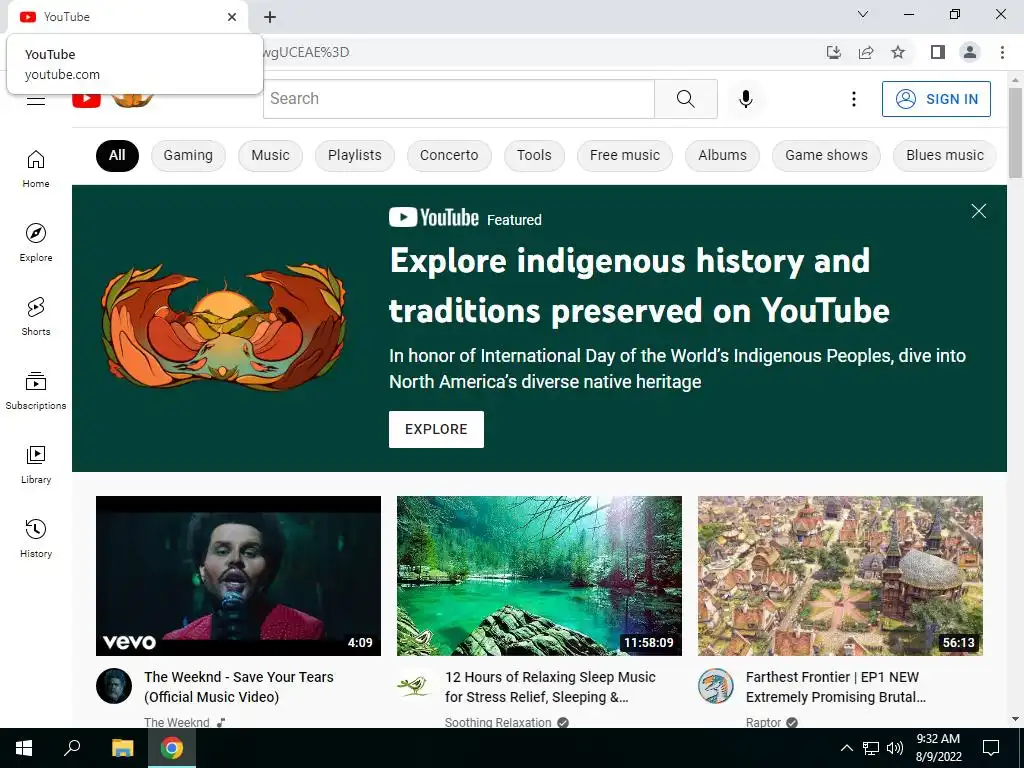Open File Explorer from taskbar
1024x768 pixels.
pos(122,748)
